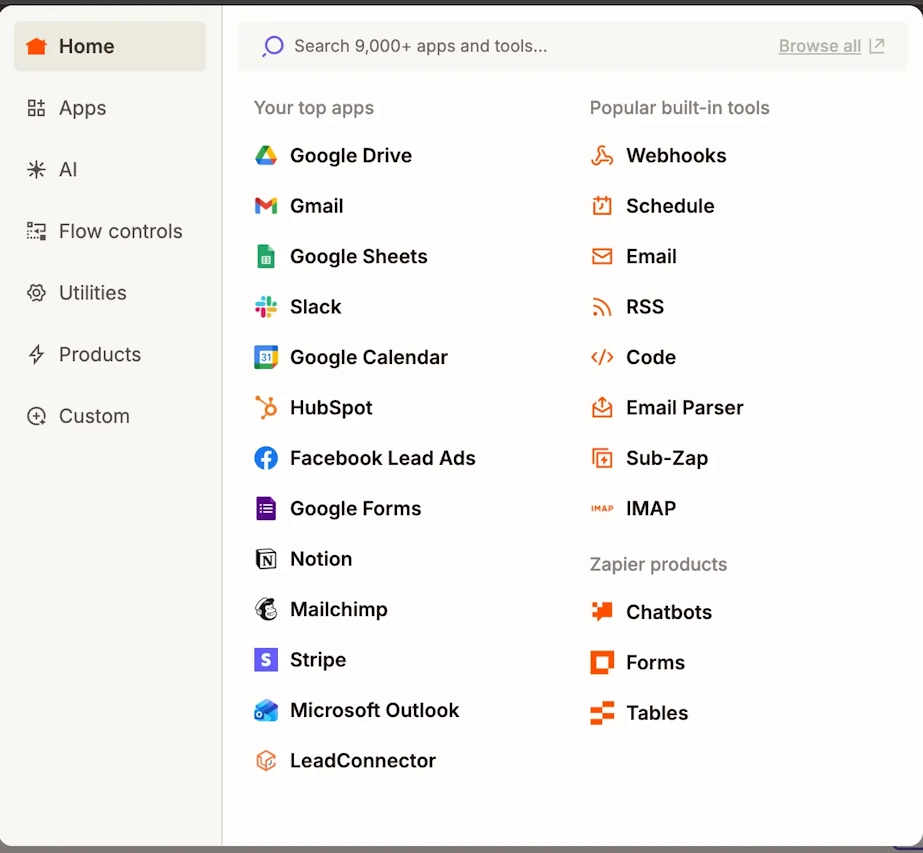923x853 pixels.
Task: Select the HubSpot label
Action: click(331, 407)
